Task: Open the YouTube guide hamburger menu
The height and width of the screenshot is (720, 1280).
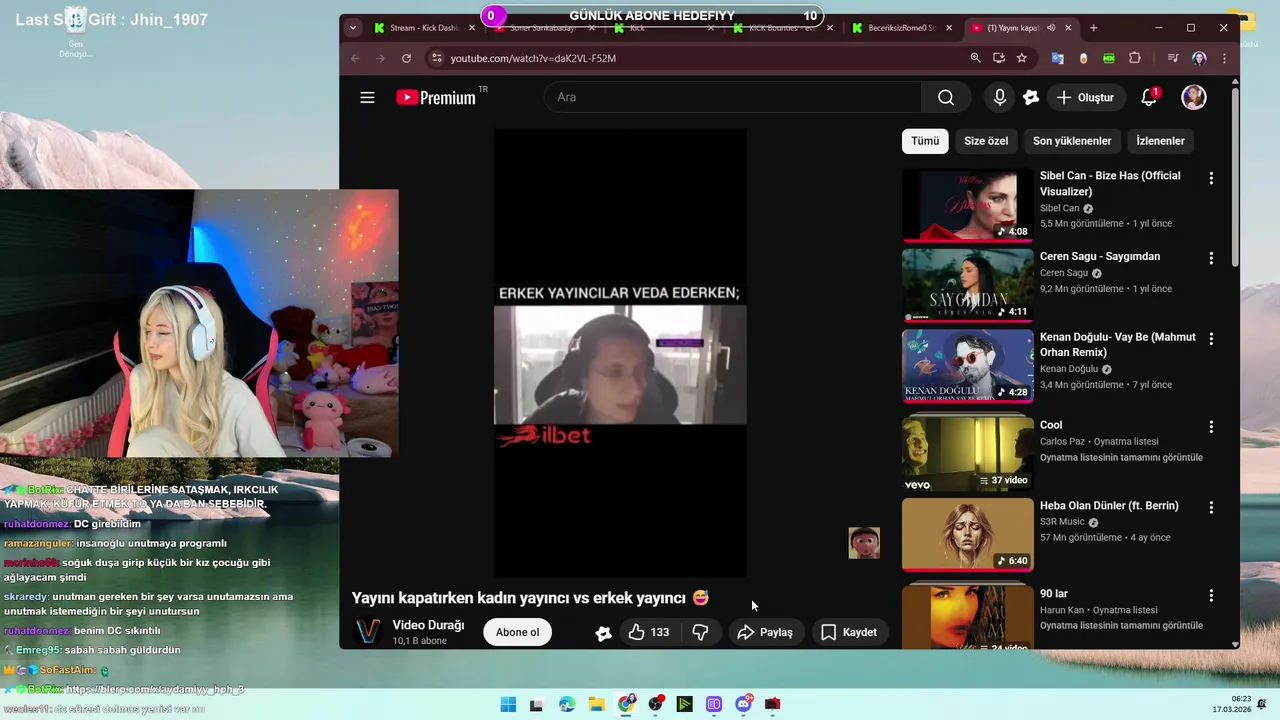Action: (x=367, y=97)
